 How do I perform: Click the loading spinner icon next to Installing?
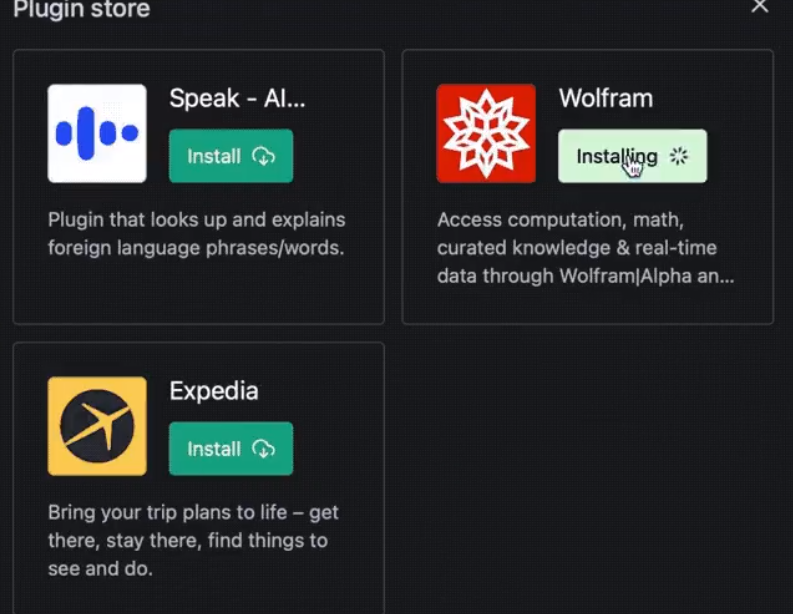pyautogui.click(x=679, y=156)
